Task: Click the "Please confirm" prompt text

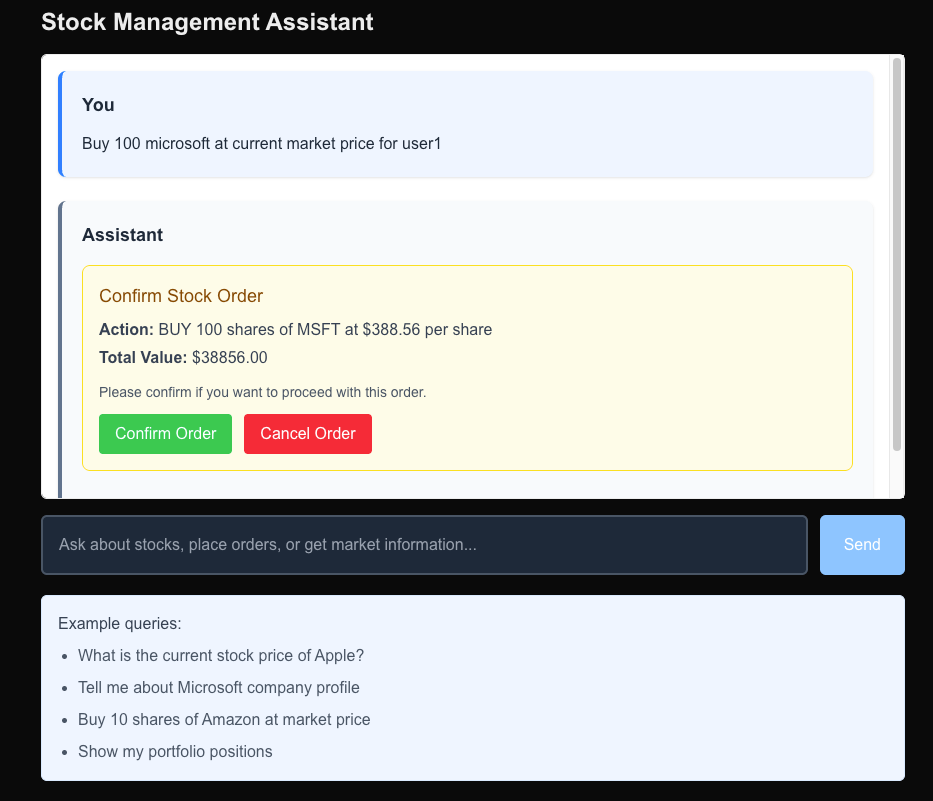Action: tap(262, 392)
